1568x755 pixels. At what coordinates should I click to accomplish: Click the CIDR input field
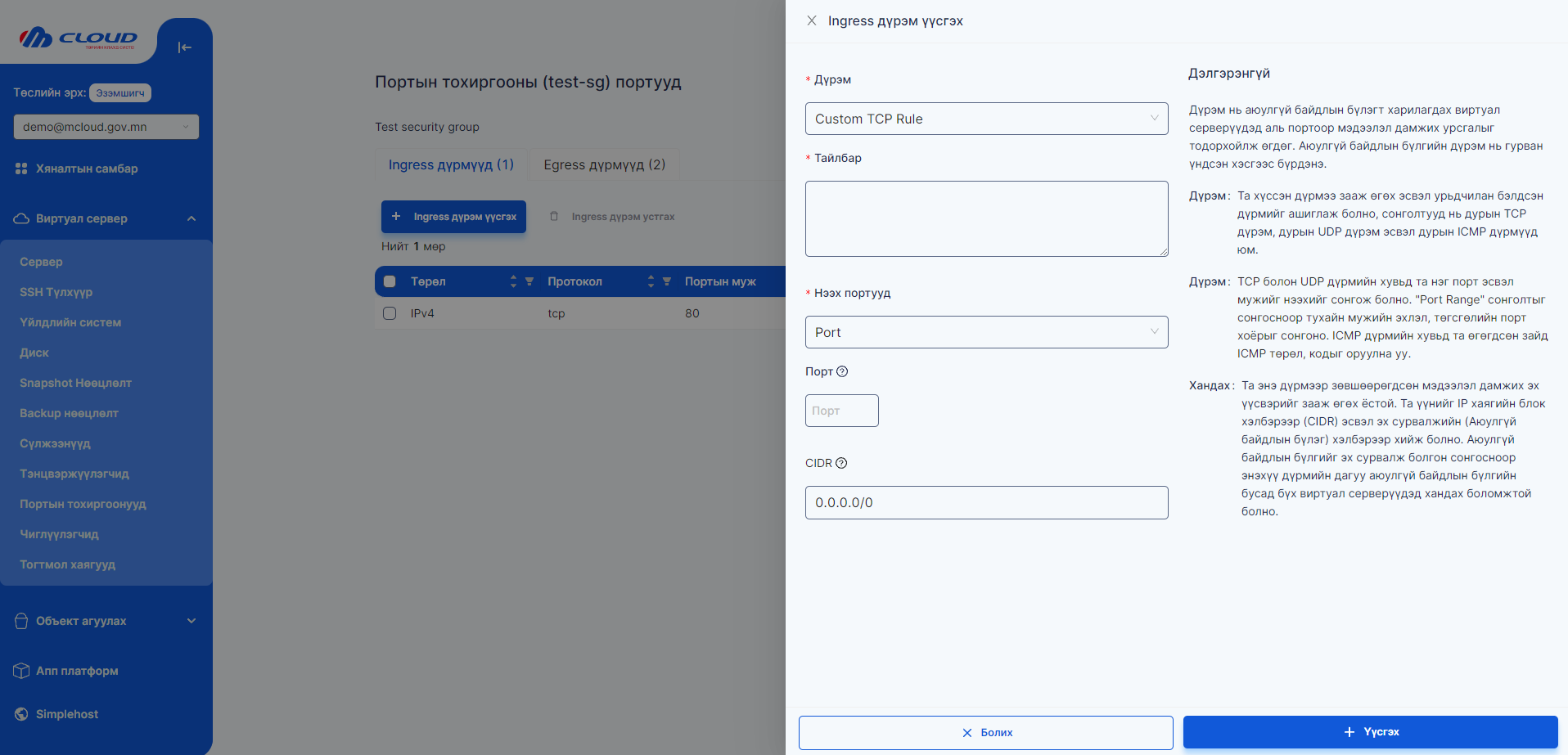[986, 502]
